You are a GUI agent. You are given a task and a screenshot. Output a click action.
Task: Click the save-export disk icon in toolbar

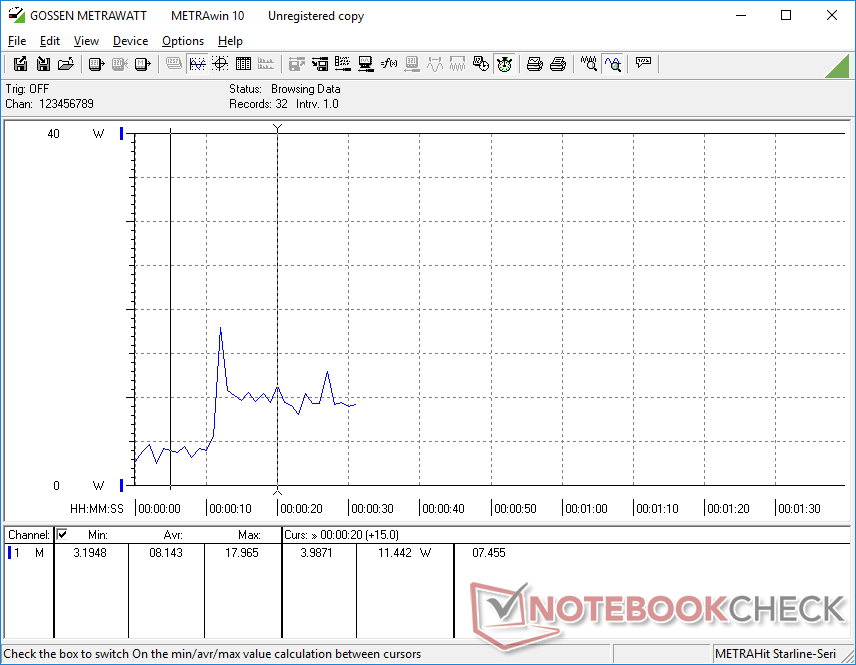(20, 64)
